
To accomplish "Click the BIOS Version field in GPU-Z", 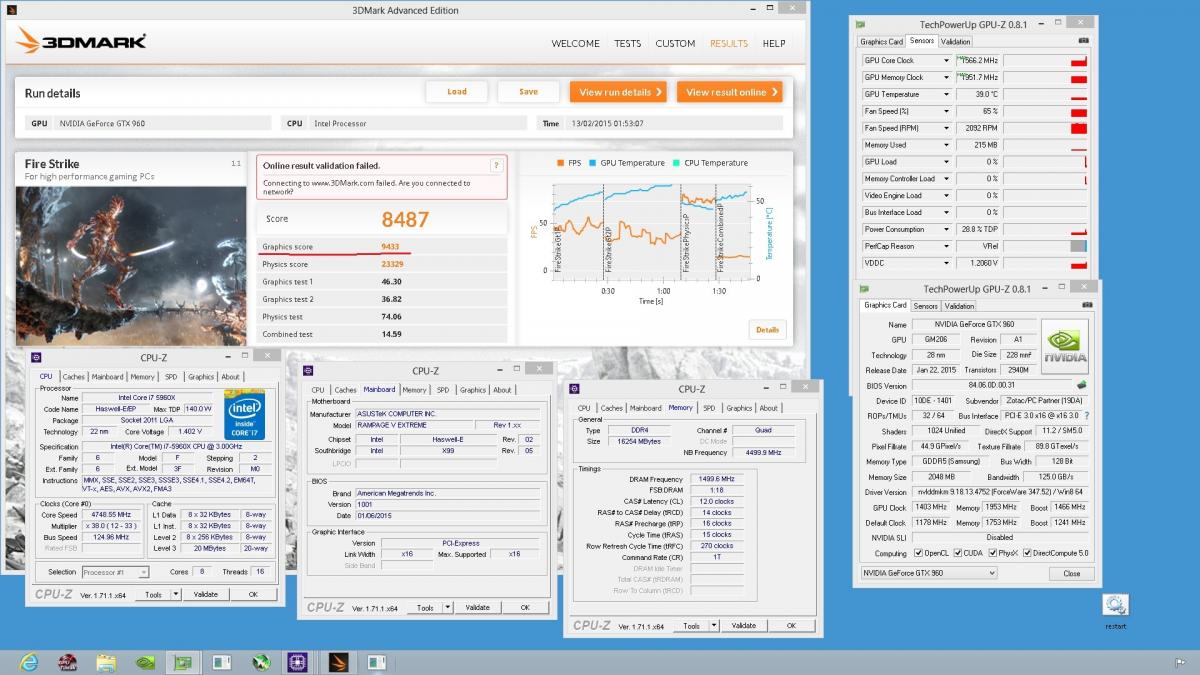I will pos(993,385).
